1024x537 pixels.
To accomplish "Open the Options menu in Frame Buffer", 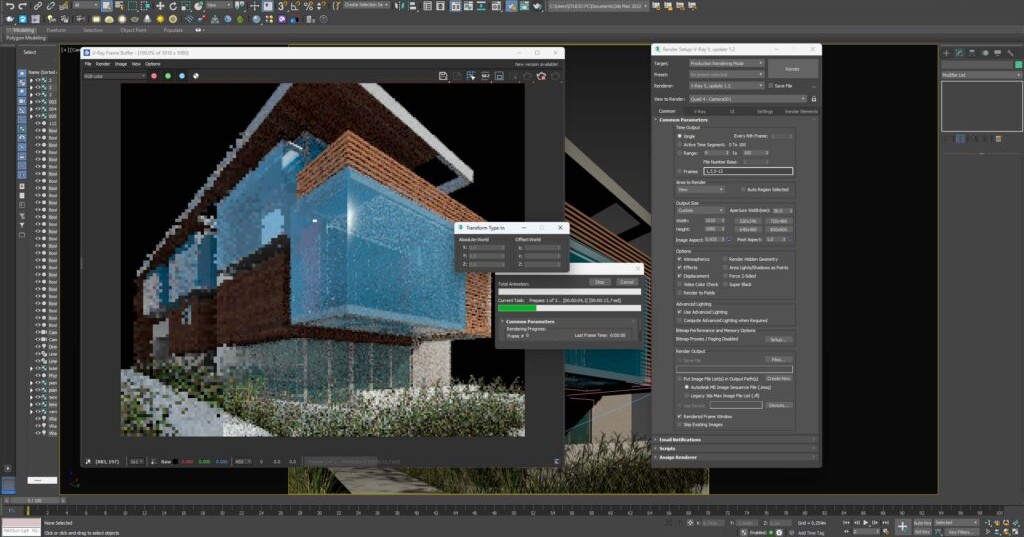I will click(153, 64).
